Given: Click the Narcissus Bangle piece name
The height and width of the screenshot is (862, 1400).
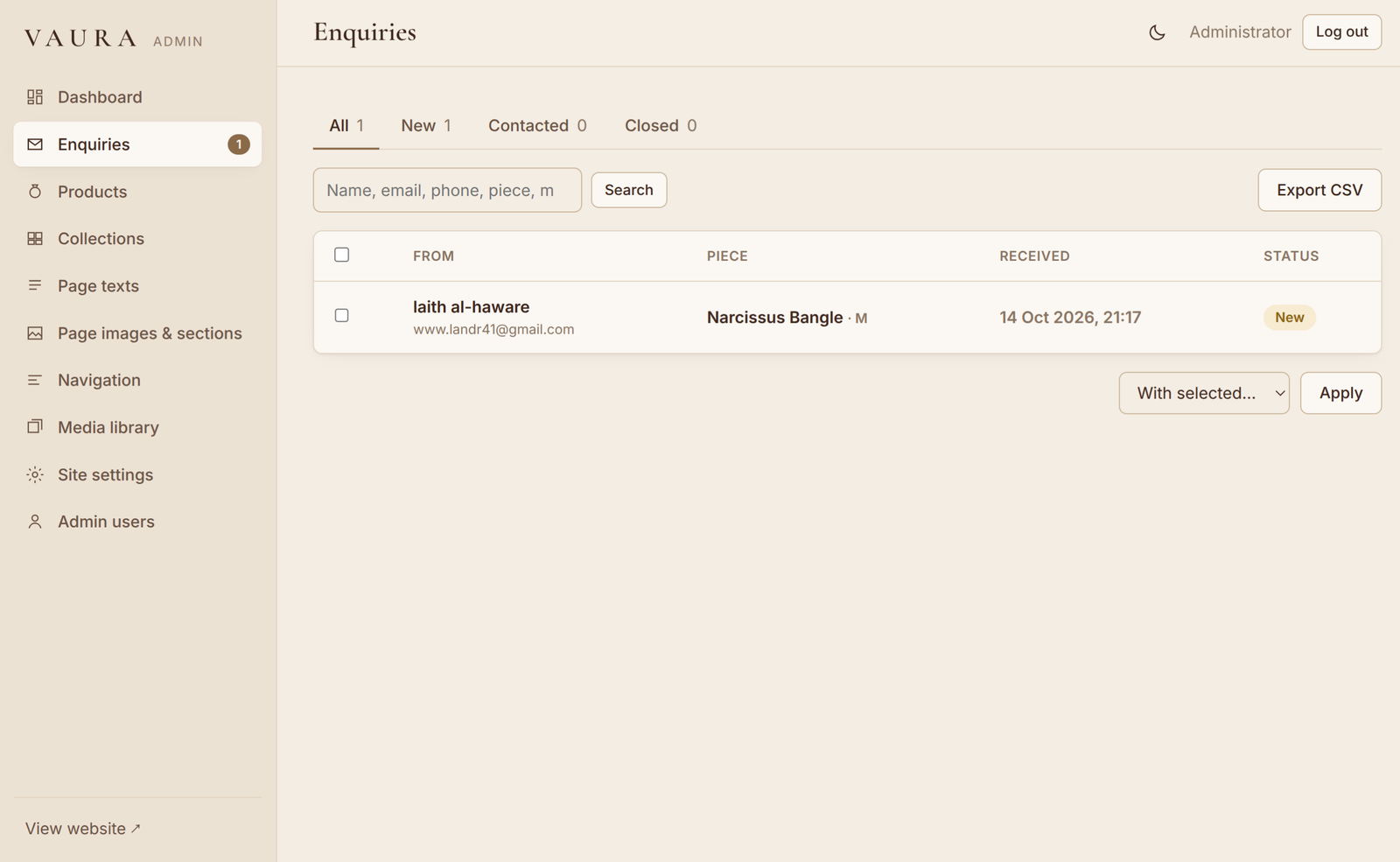Looking at the screenshot, I should 774,318.
